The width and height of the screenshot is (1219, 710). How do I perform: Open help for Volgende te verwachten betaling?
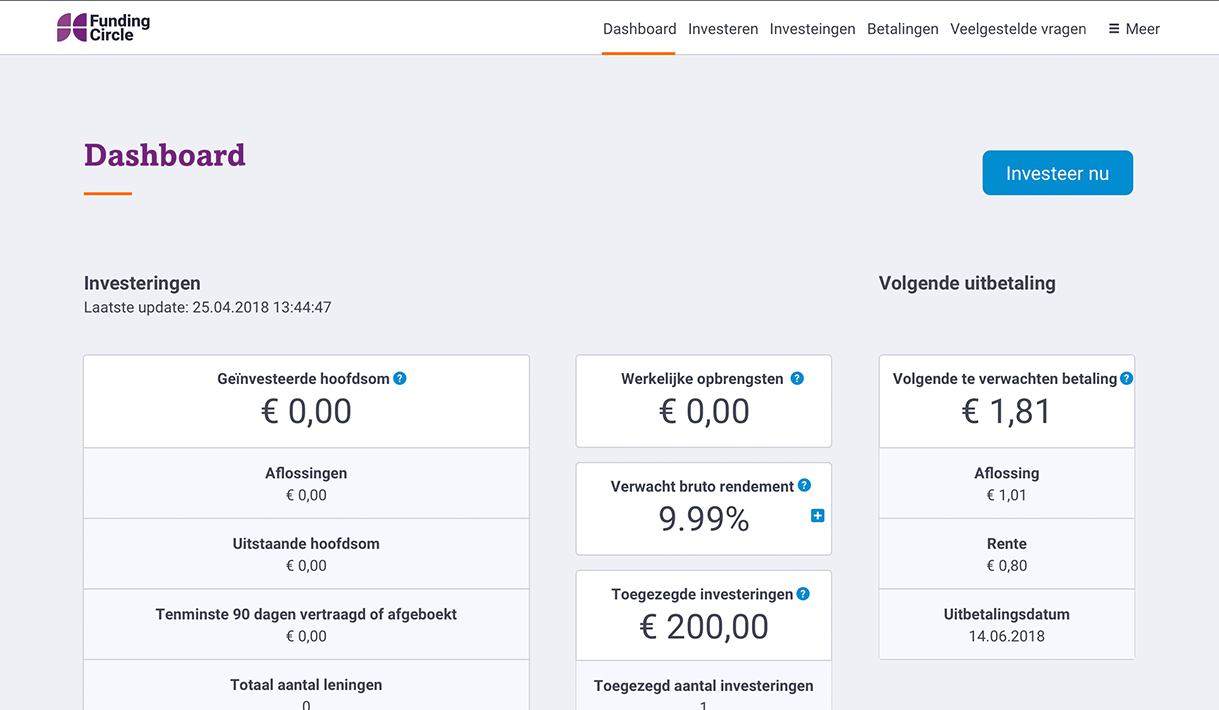1126,378
